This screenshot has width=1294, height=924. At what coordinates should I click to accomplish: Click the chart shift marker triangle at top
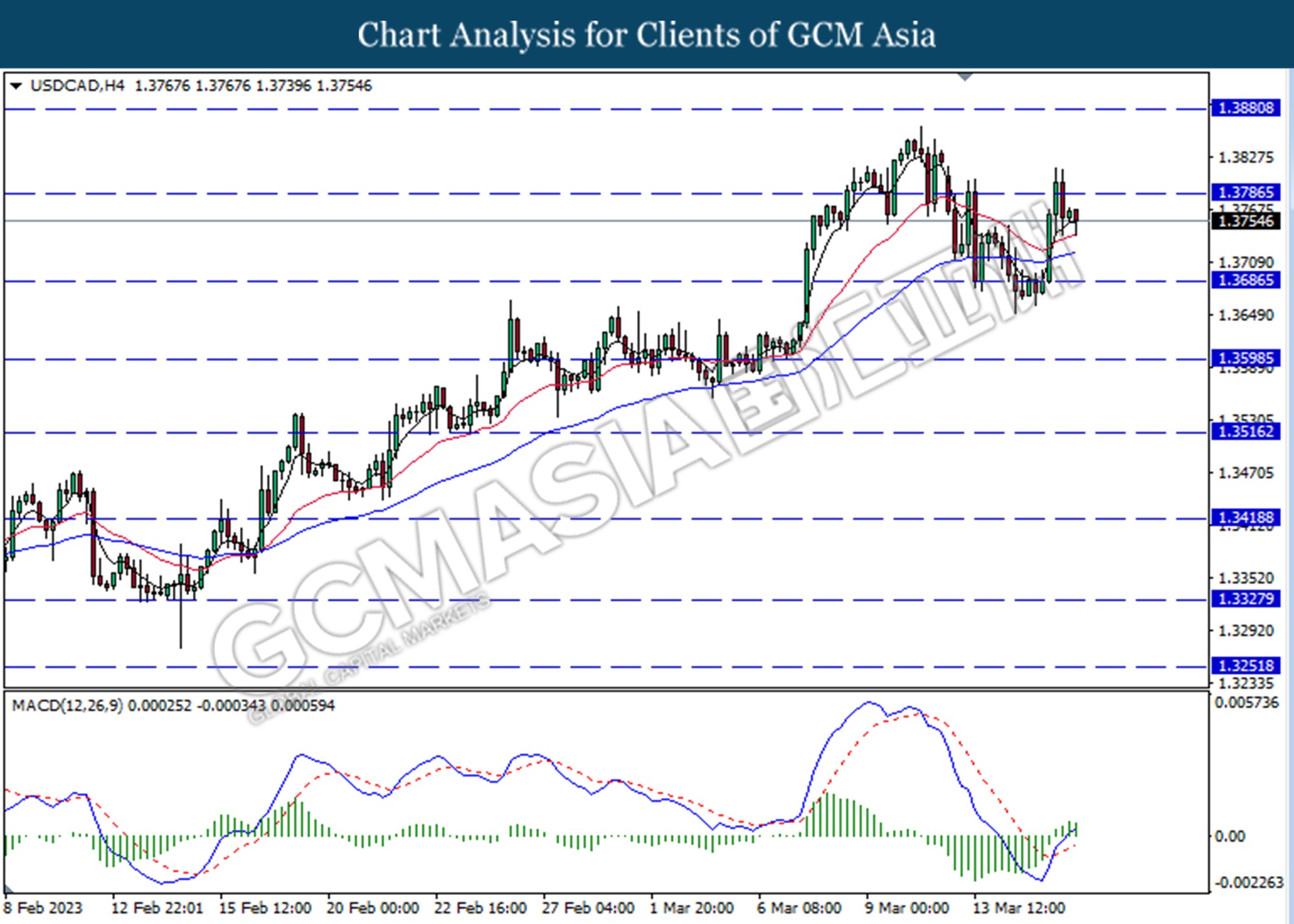click(965, 77)
